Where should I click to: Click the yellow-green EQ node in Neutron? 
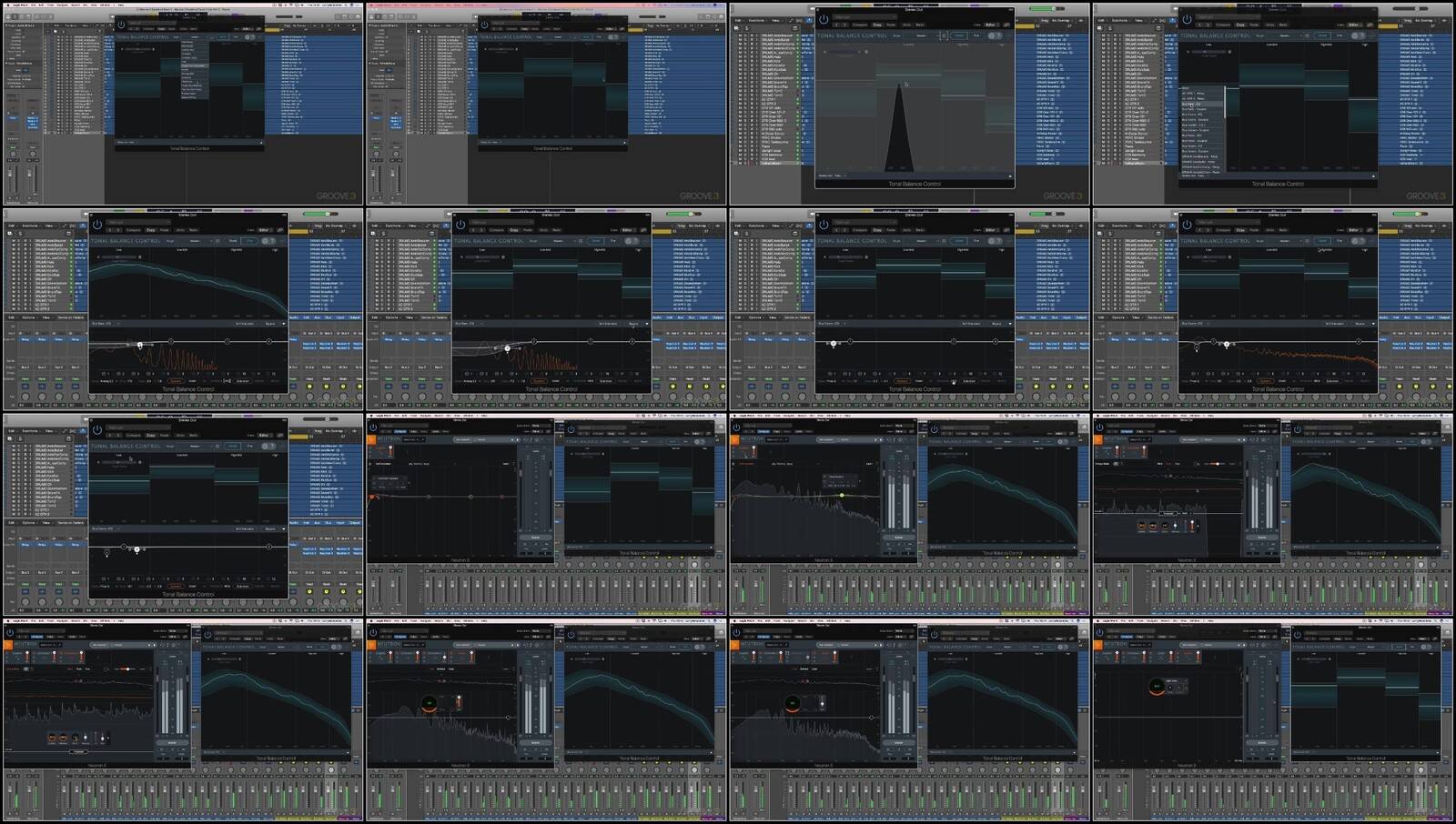tap(842, 496)
